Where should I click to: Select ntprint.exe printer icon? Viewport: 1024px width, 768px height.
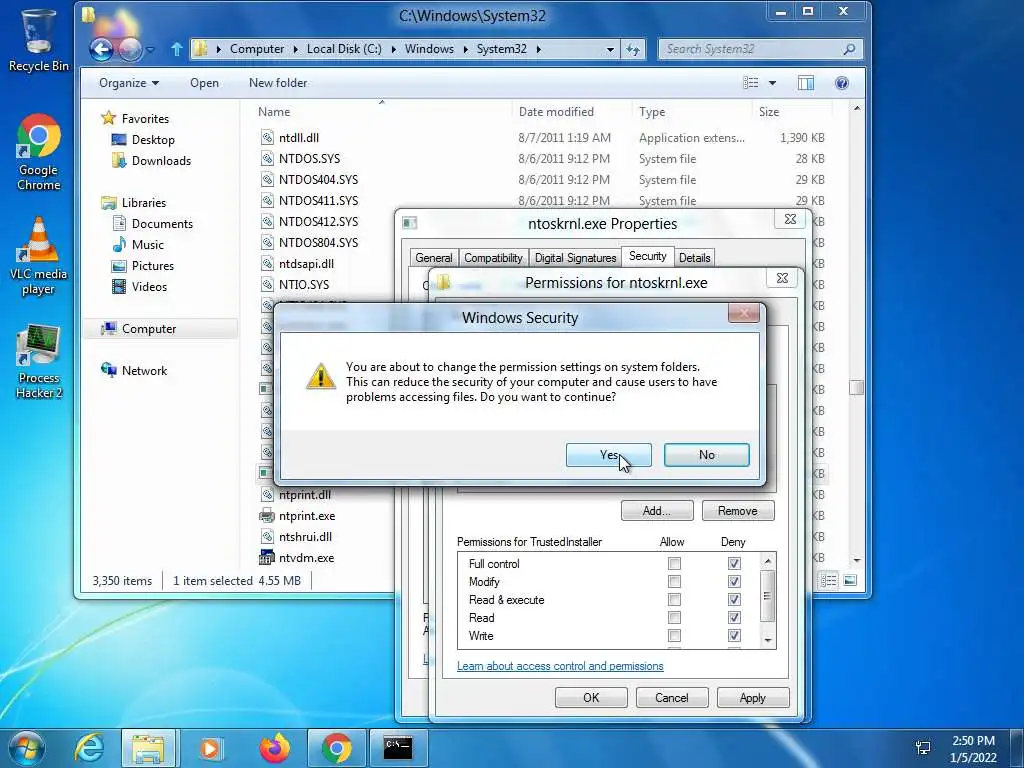267,516
